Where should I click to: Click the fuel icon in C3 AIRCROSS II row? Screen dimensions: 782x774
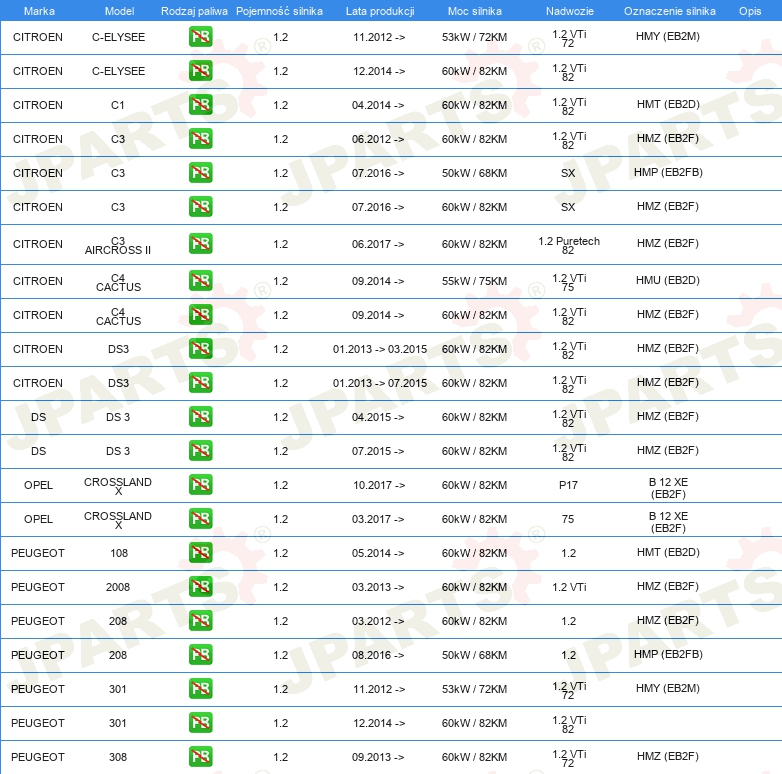pos(200,244)
